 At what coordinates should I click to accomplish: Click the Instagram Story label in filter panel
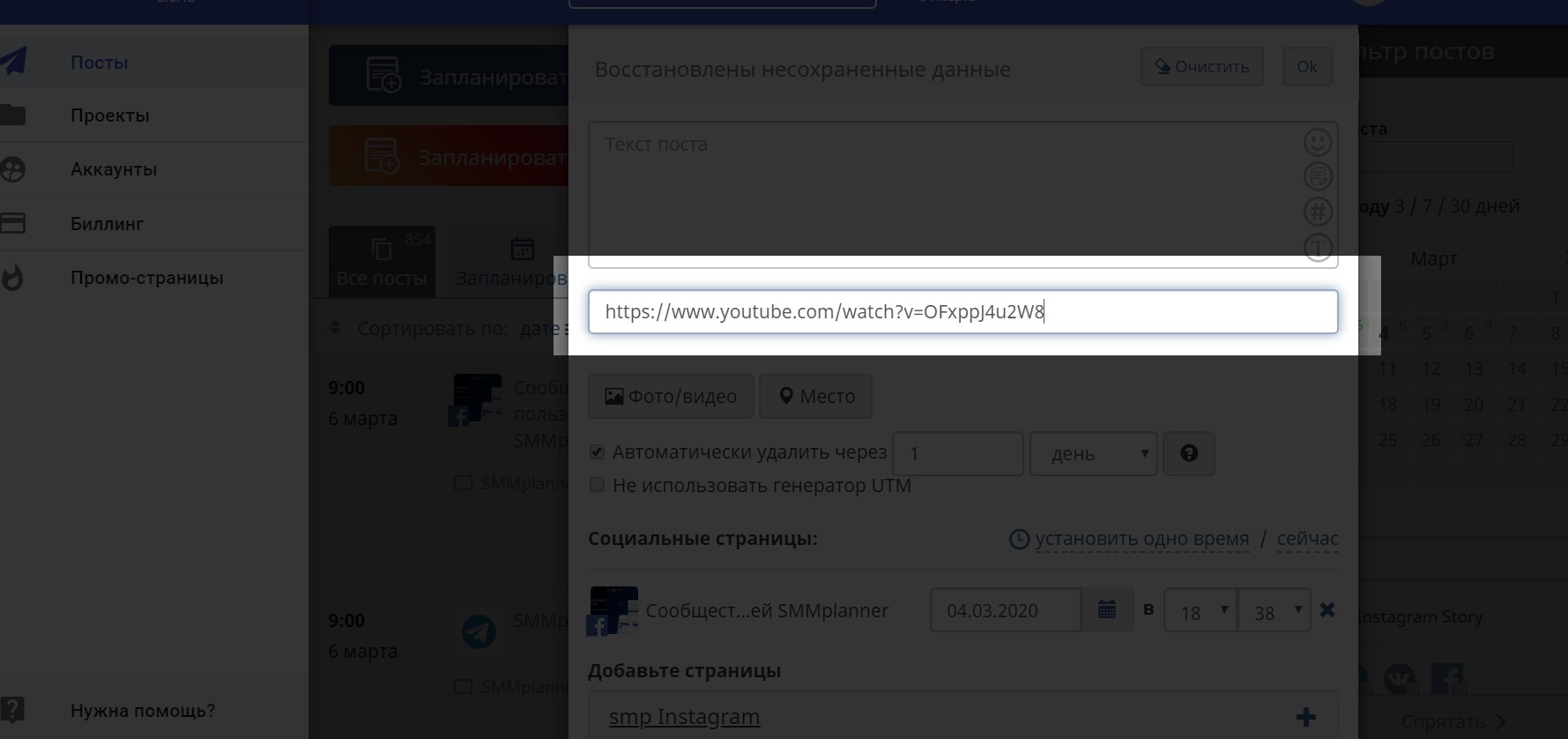tap(1420, 617)
